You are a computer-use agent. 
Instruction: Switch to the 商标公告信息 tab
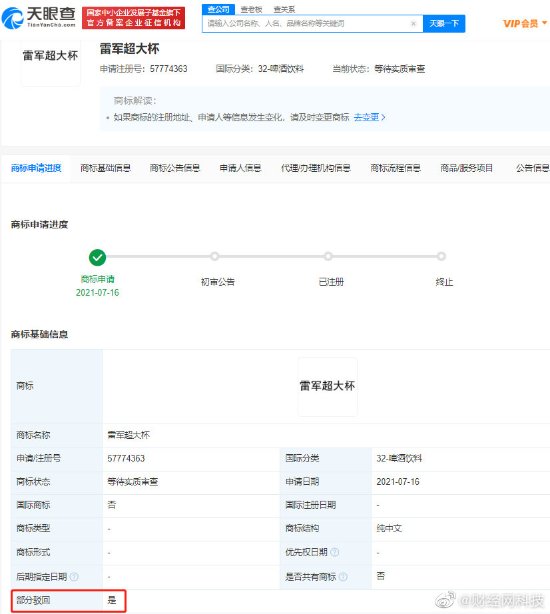[175, 168]
